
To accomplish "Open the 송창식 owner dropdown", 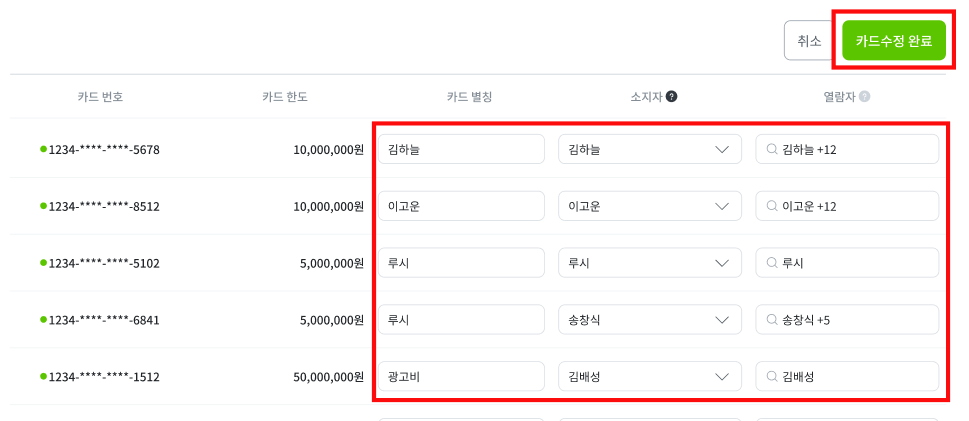I will [x=650, y=320].
